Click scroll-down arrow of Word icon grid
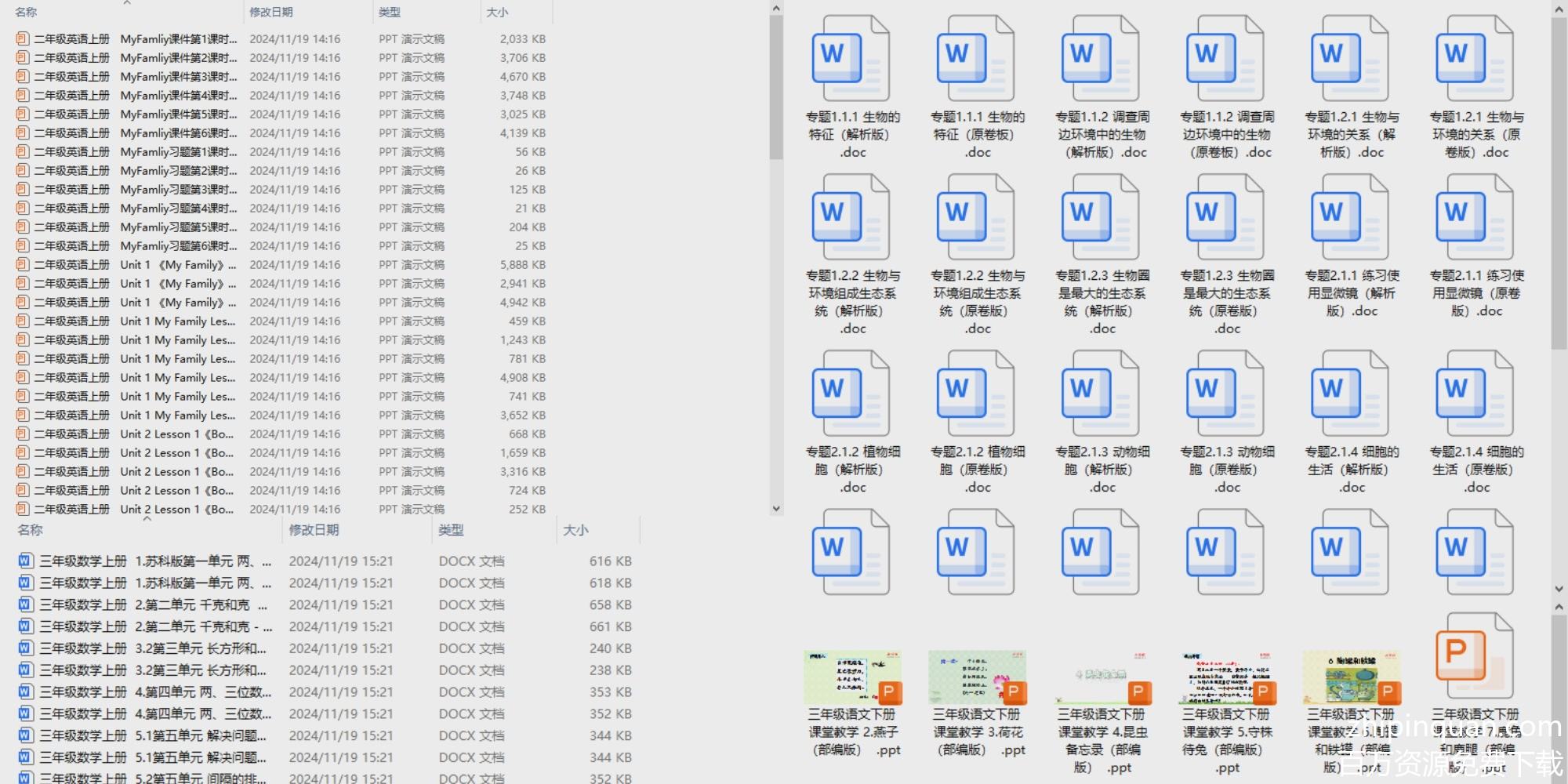1568x784 pixels. click(x=1559, y=589)
